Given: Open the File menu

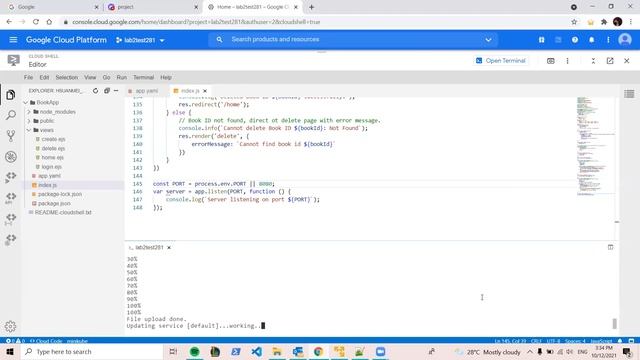Looking at the screenshot, I should pos(28,77).
